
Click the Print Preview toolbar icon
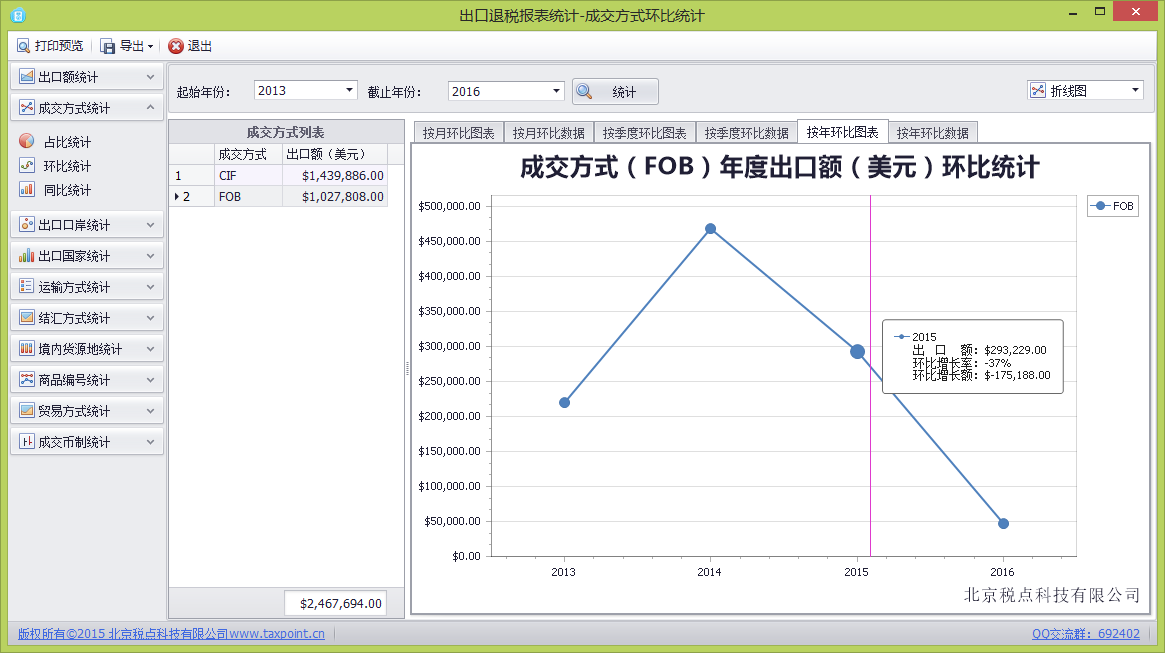pos(23,46)
